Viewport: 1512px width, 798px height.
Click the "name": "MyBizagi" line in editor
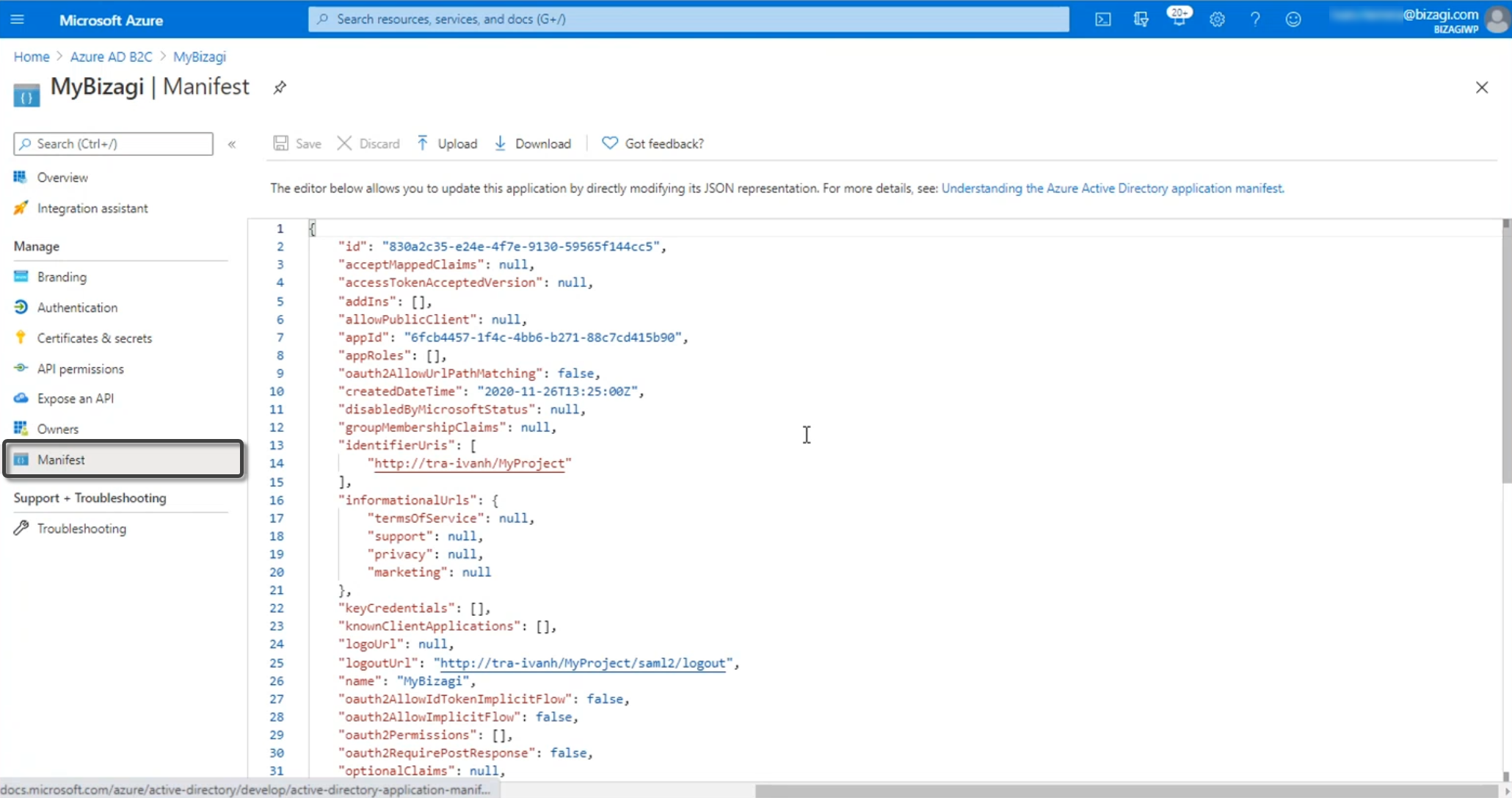(407, 681)
